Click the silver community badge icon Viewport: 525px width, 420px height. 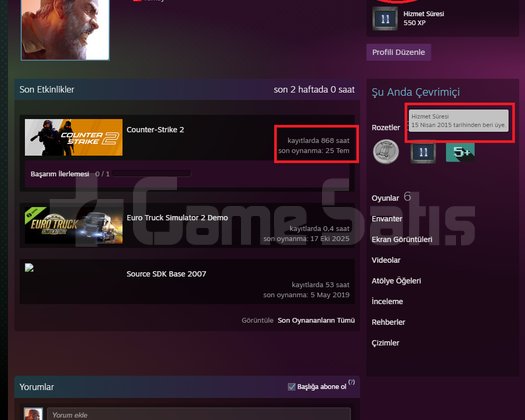click(386, 152)
